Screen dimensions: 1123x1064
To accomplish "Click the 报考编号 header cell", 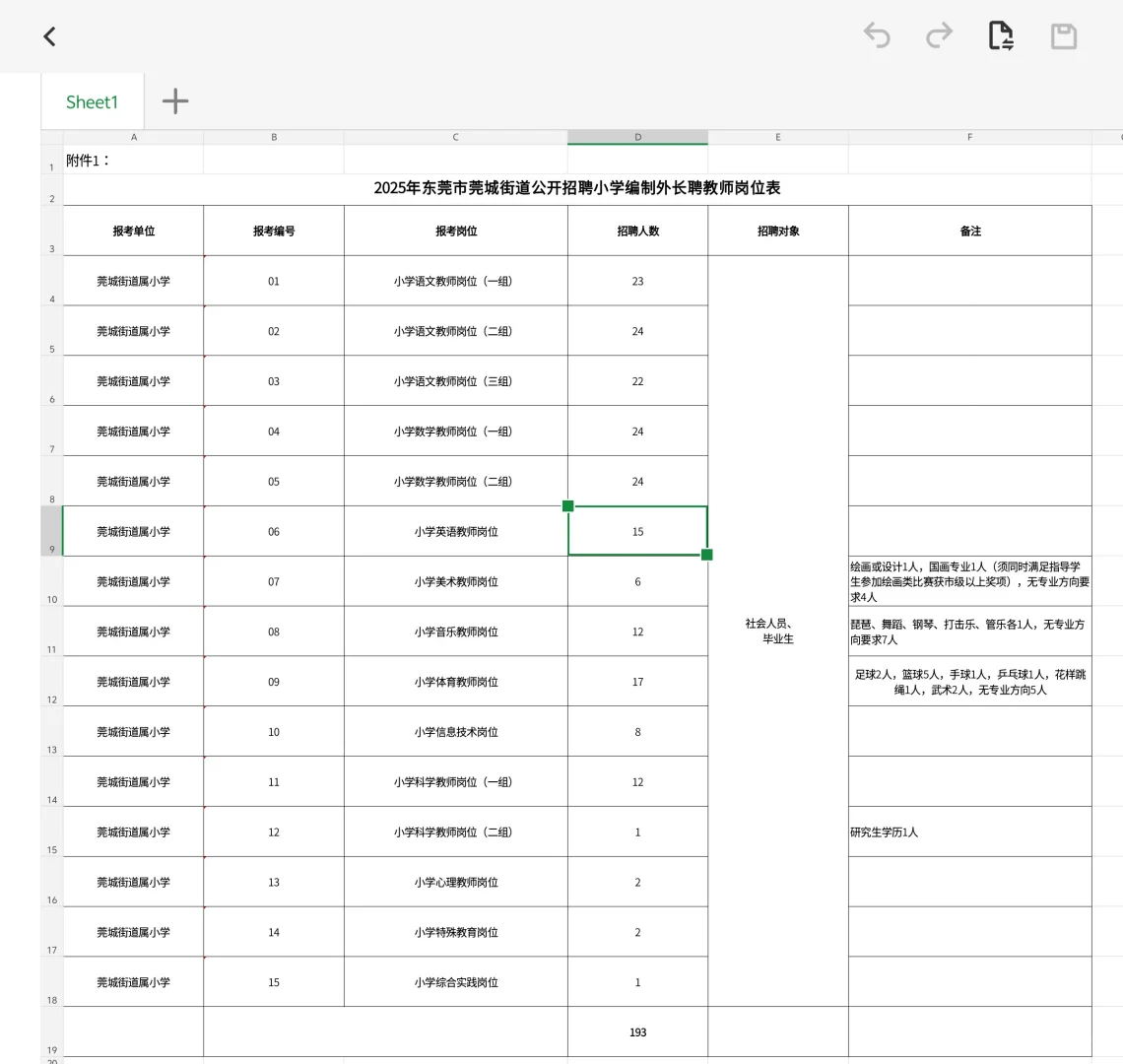I will 274,231.
